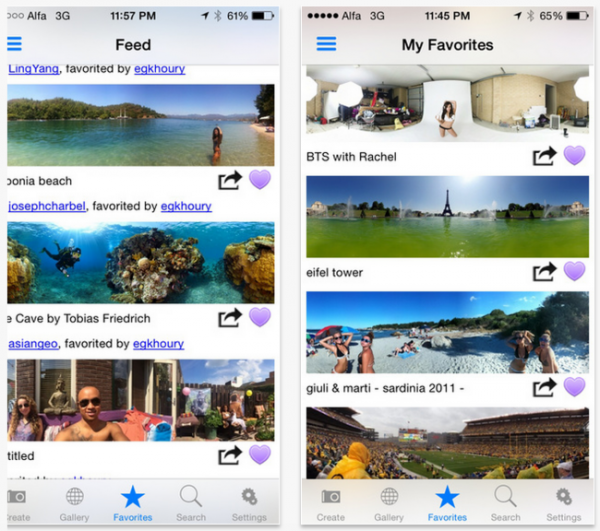Open Settings tab on My Favorites screen
The image size is (600, 531).
tap(563, 503)
